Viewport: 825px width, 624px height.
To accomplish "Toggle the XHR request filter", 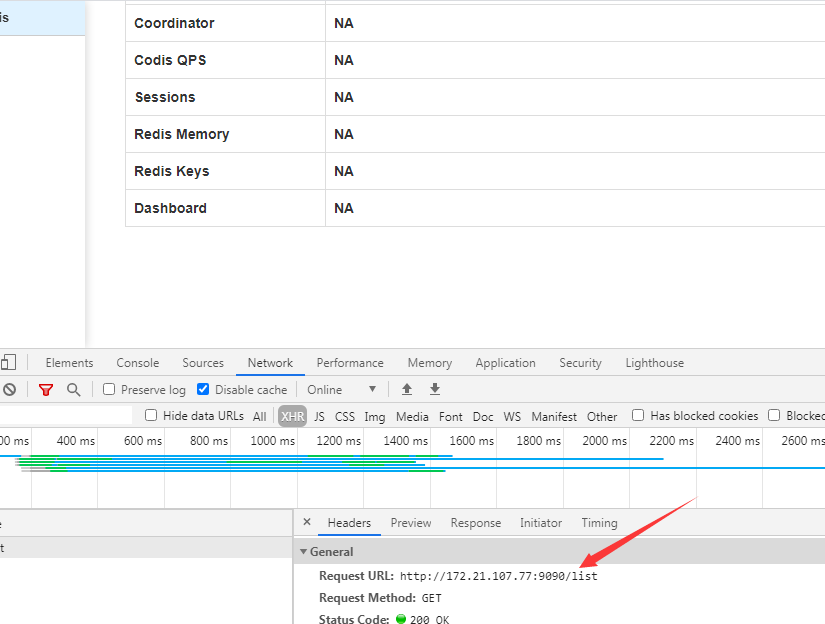I will pyautogui.click(x=293, y=417).
